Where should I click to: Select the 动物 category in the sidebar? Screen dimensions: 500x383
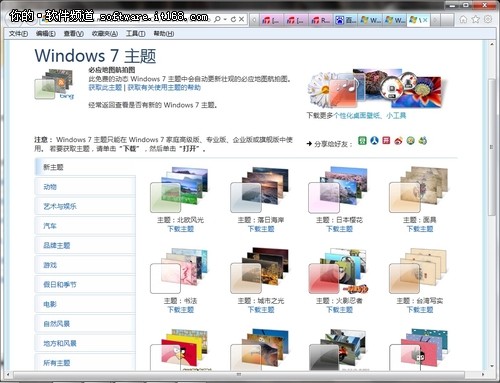pos(85,187)
